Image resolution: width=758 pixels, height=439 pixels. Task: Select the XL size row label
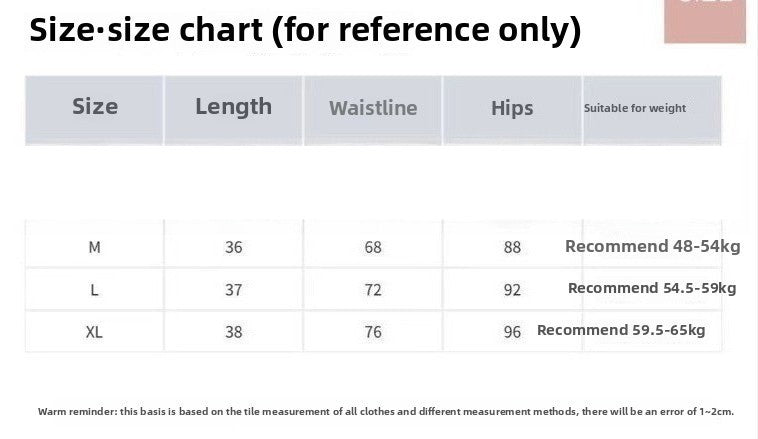click(95, 331)
